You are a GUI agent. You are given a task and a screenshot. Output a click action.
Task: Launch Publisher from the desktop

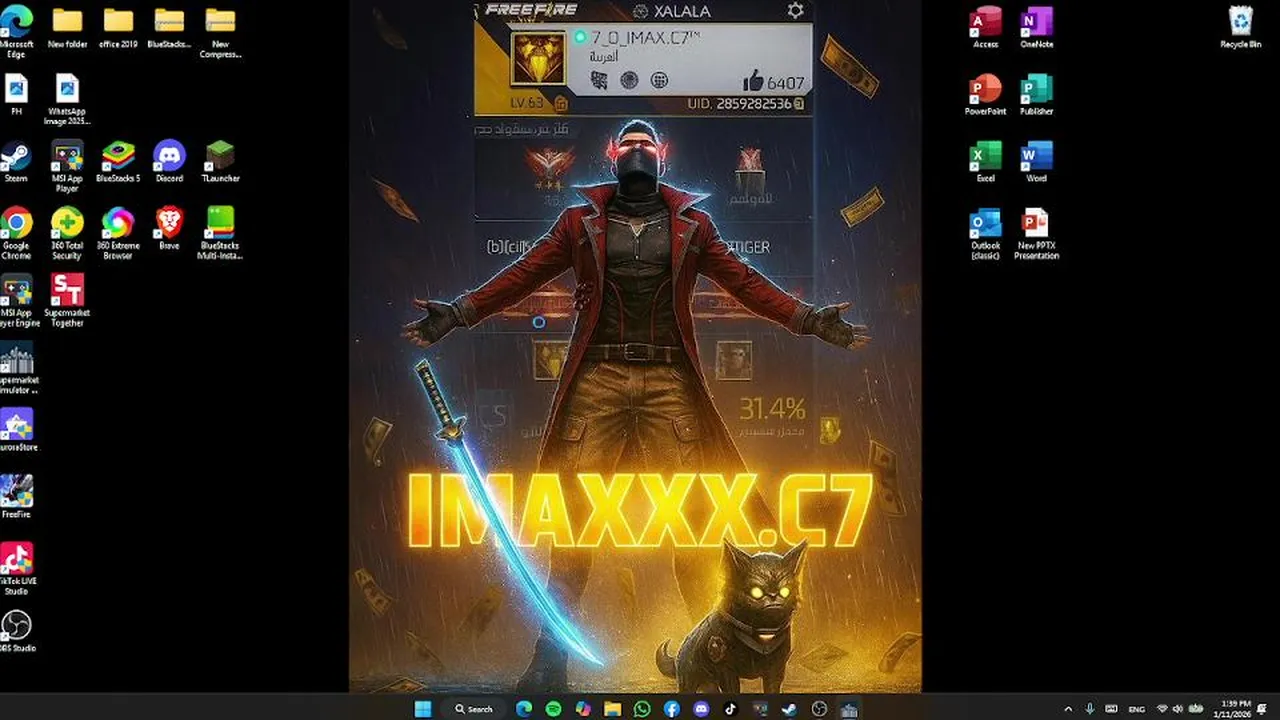[1036, 95]
